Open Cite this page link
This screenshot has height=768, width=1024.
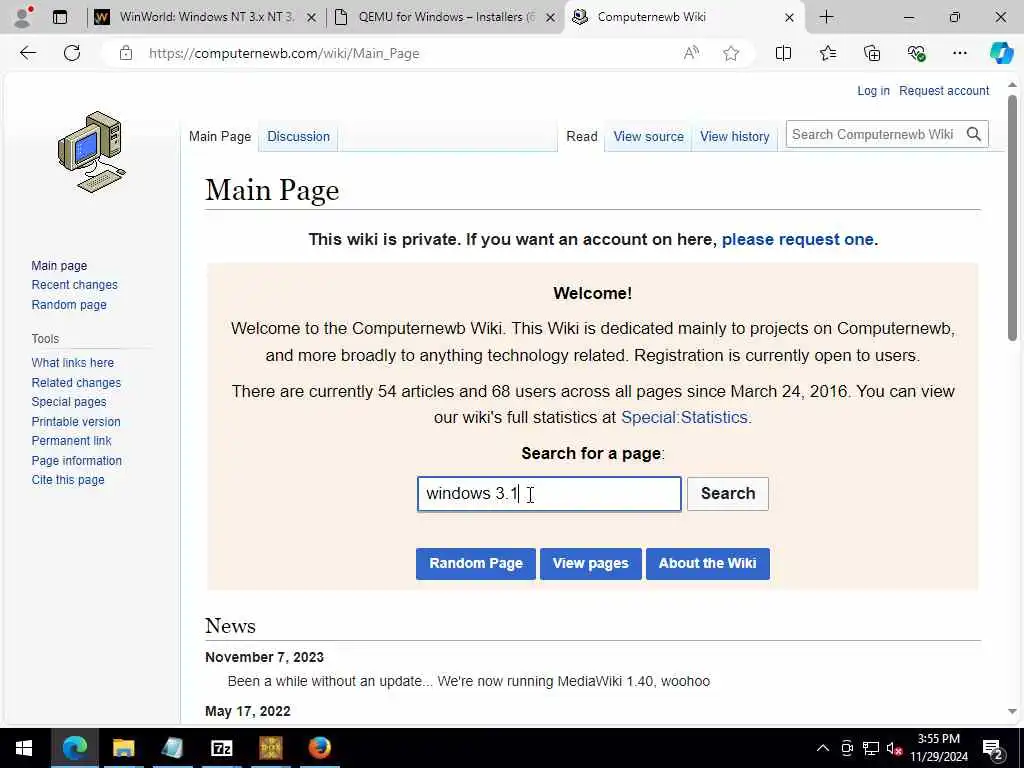click(x=68, y=480)
